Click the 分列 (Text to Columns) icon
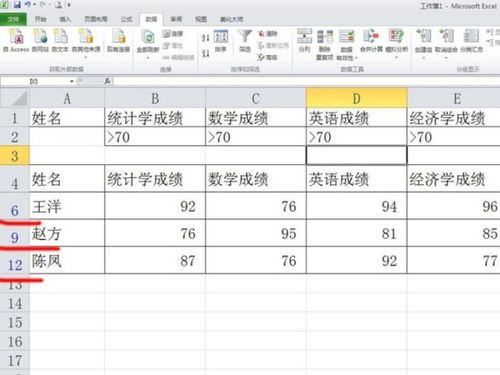 [304, 41]
